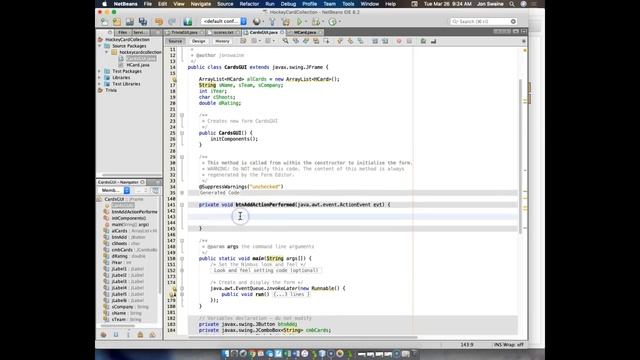Open the File menu

[148, 4]
